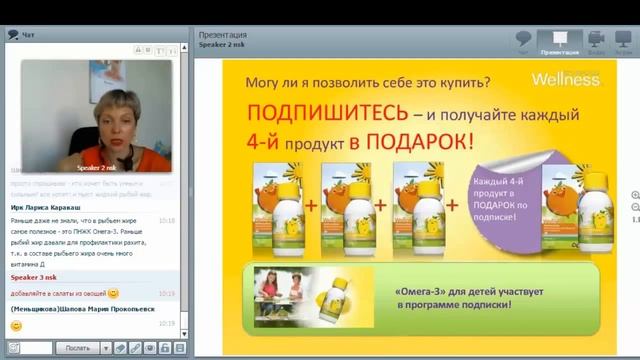The height and width of the screenshot is (360, 640).
Task: Click the ПОДПИШИТЕСЬ heading on the slide
Action: pyautogui.click(x=328, y=113)
